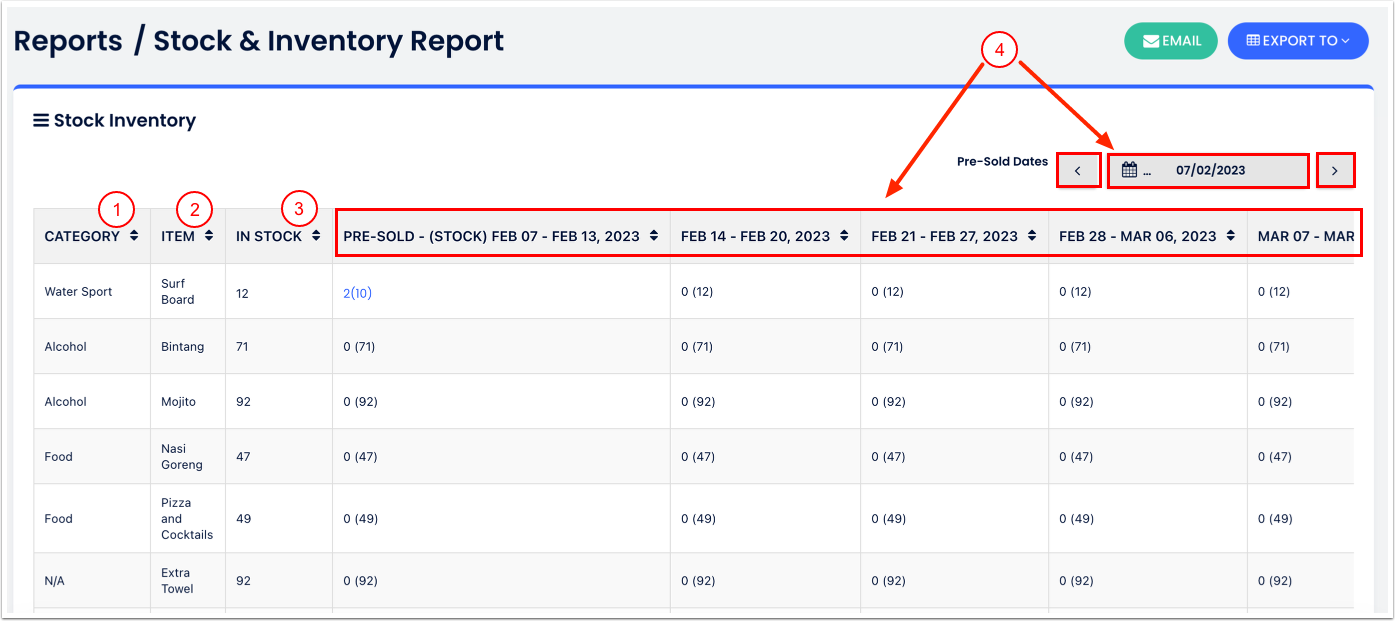Sort the Feb 14 - Feb 20 column
The width and height of the screenshot is (1395, 621).
tap(844, 236)
